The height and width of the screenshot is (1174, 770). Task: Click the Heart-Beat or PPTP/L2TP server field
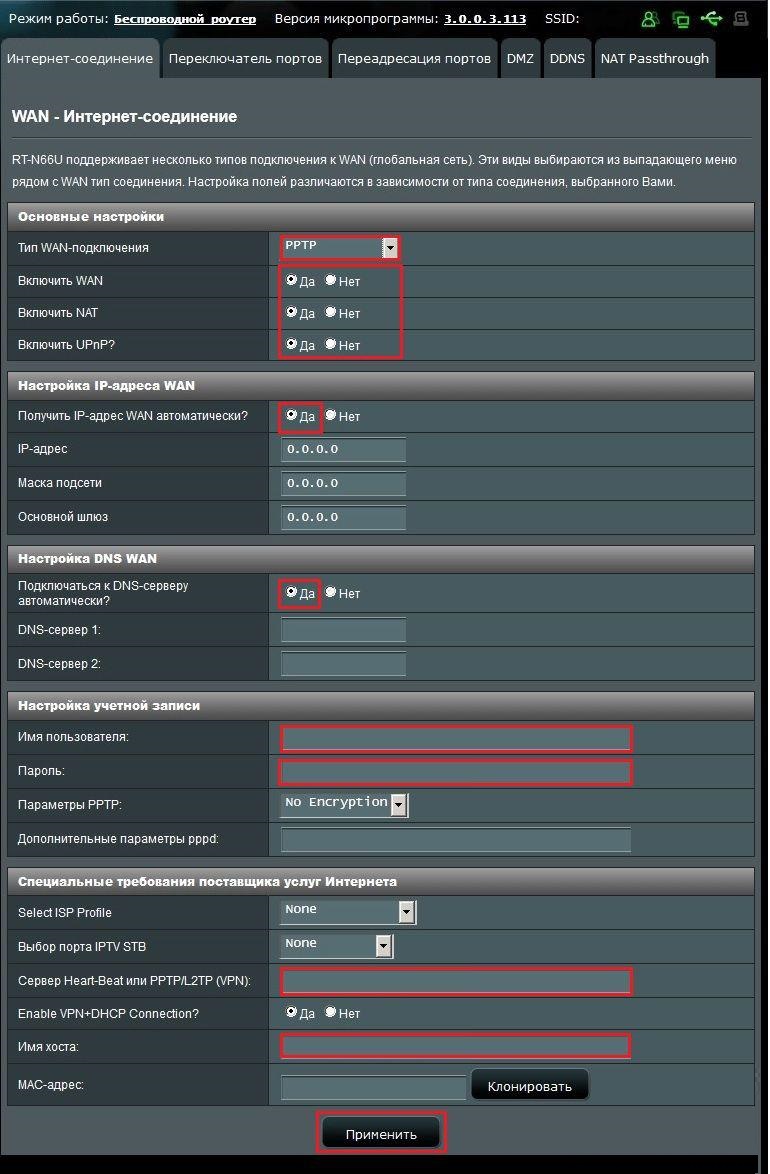pyautogui.click(x=456, y=981)
